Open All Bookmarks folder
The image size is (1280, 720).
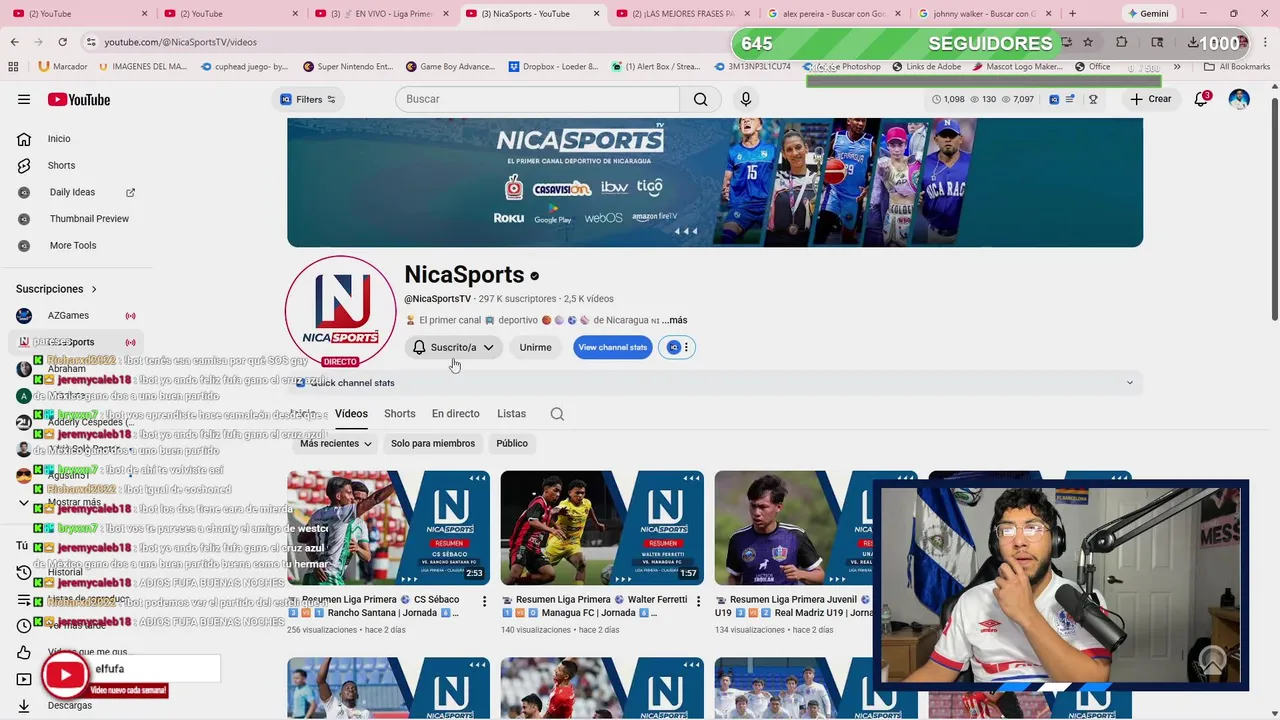coord(1237,67)
